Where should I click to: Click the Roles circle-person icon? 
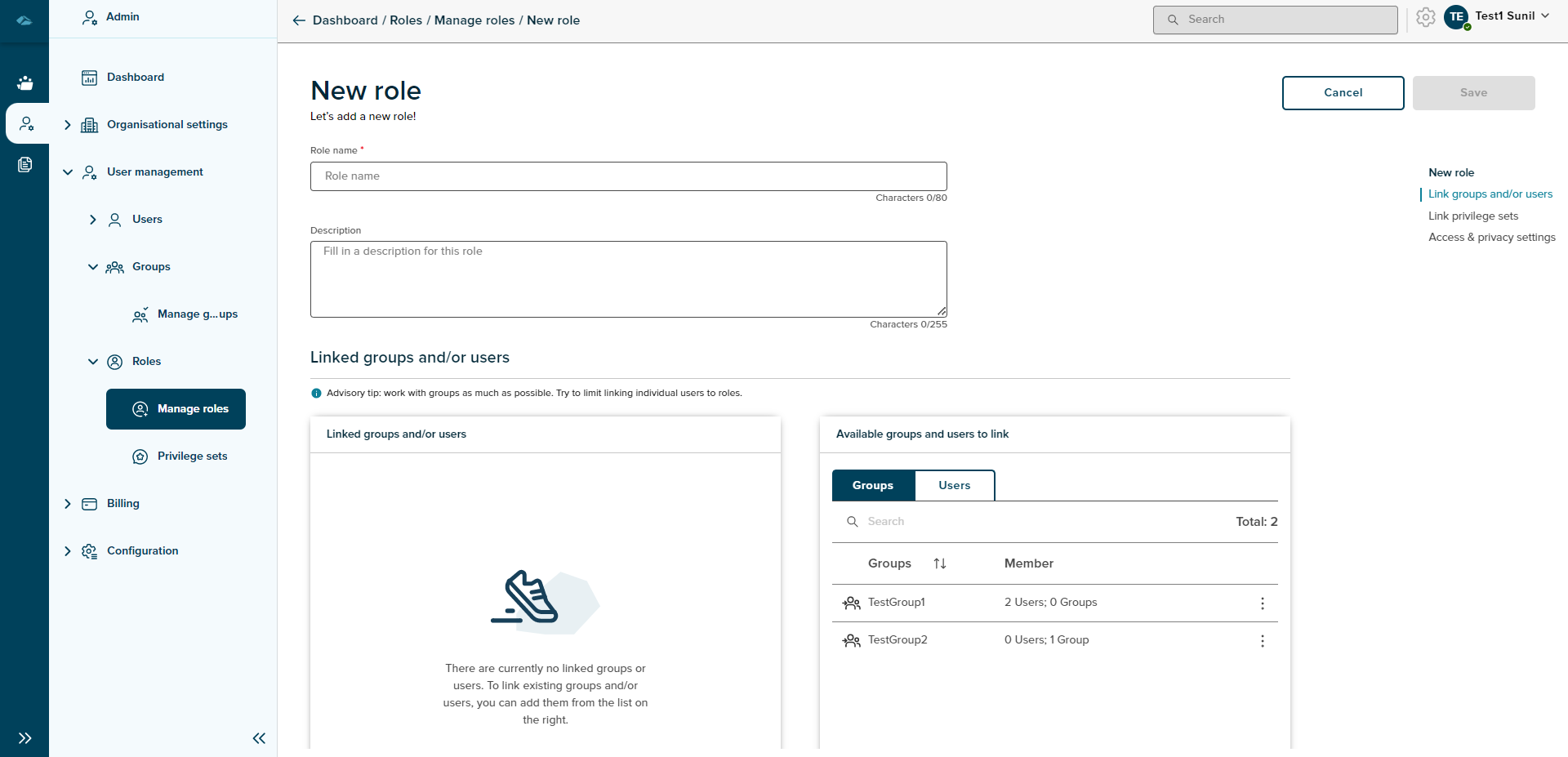click(115, 362)
